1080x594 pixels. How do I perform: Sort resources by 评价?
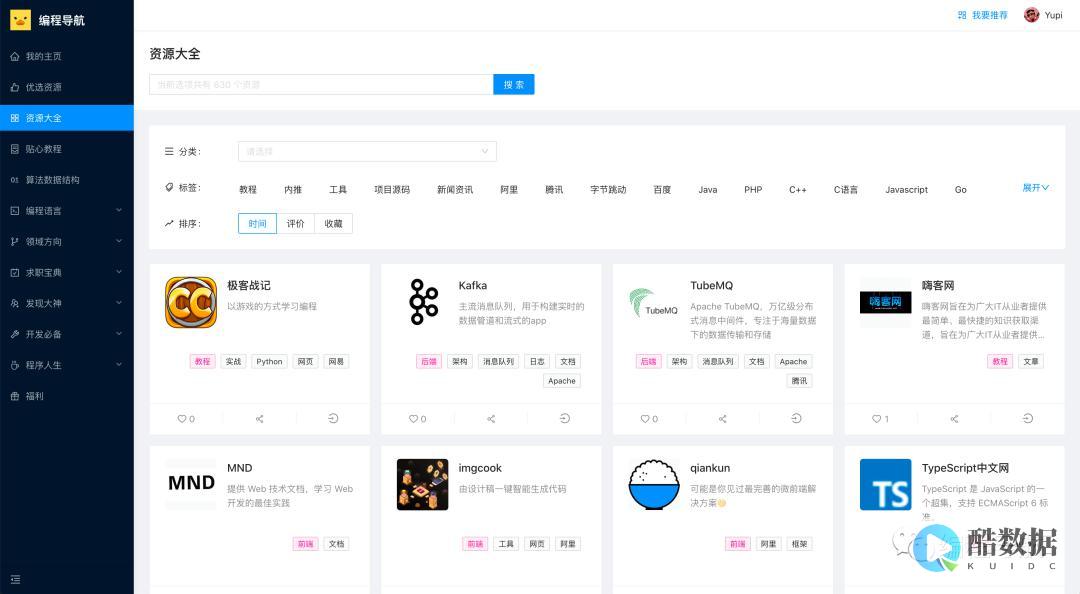click(x=295, y=224)
